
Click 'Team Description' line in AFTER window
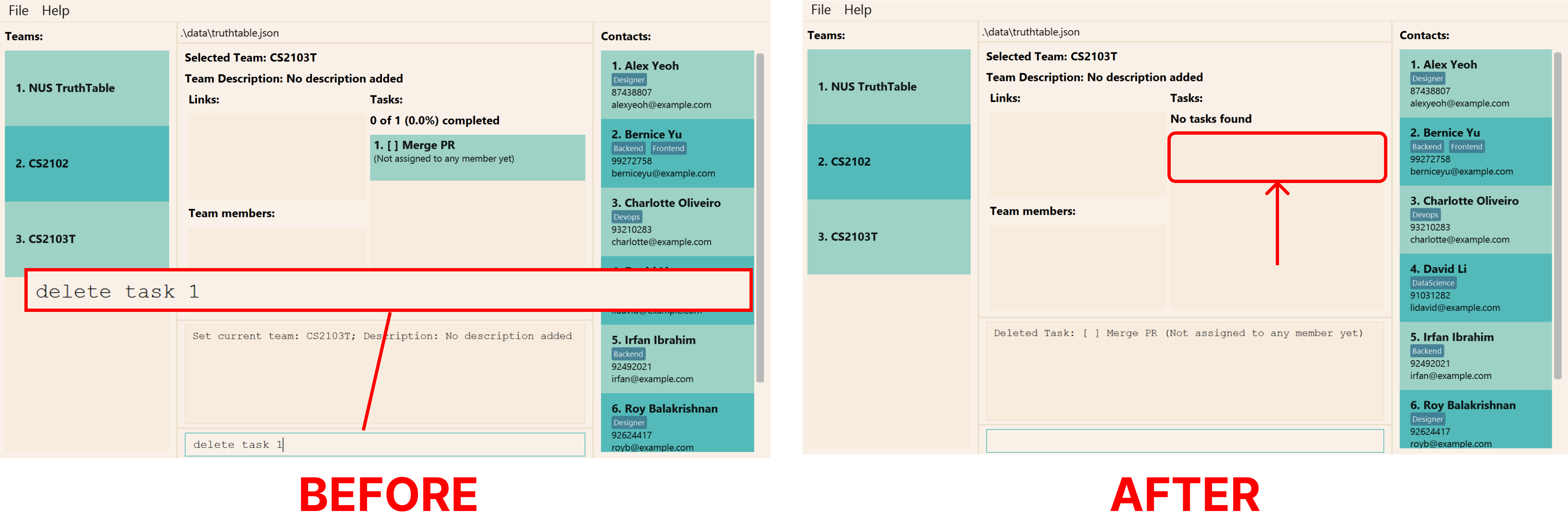click(1094, 77)
